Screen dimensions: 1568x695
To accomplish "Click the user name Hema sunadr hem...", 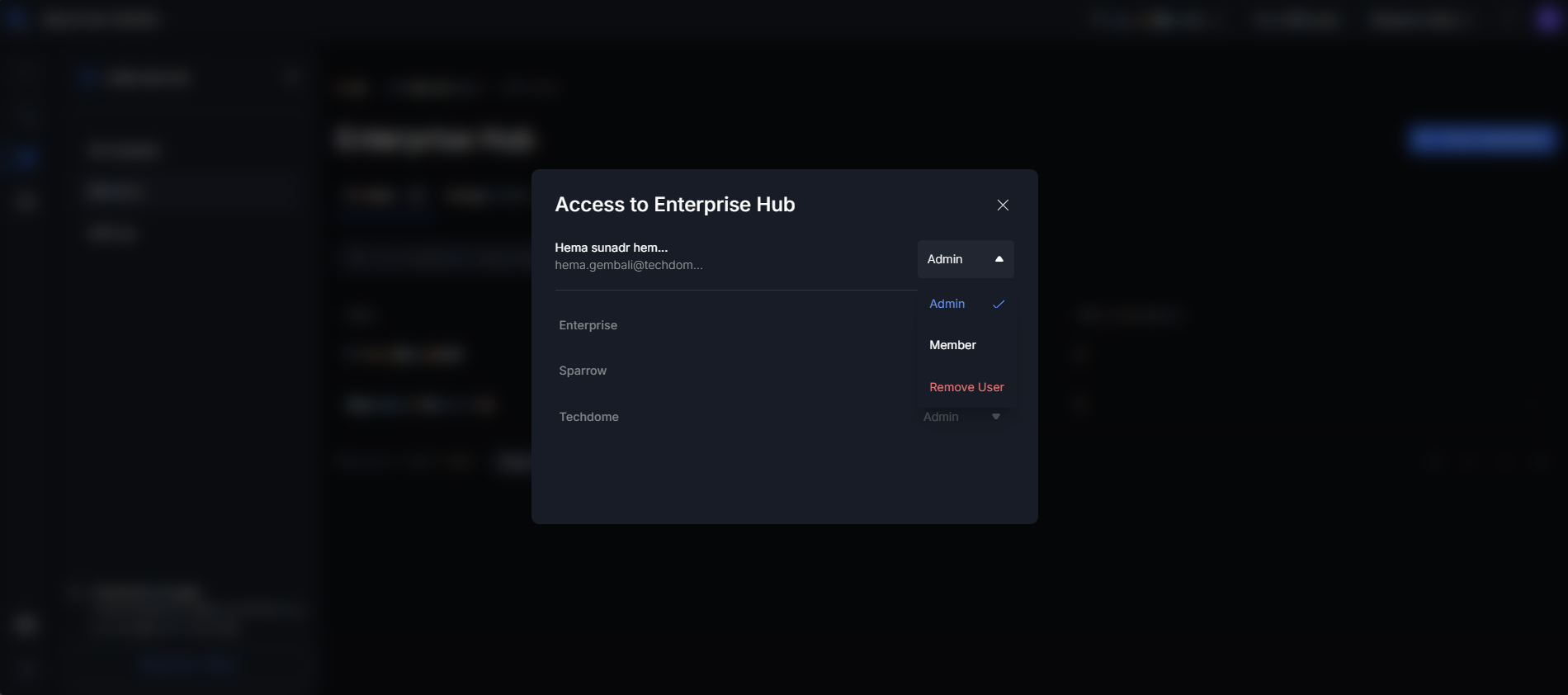I will pos(611,248).
